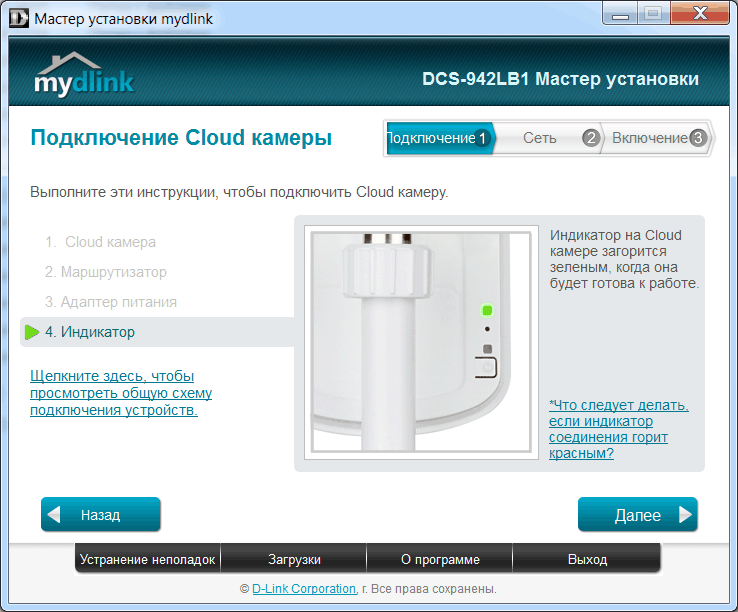Switch to the Подключение 1 stage tab
The image size is (738, 612).
pos(440,138)
